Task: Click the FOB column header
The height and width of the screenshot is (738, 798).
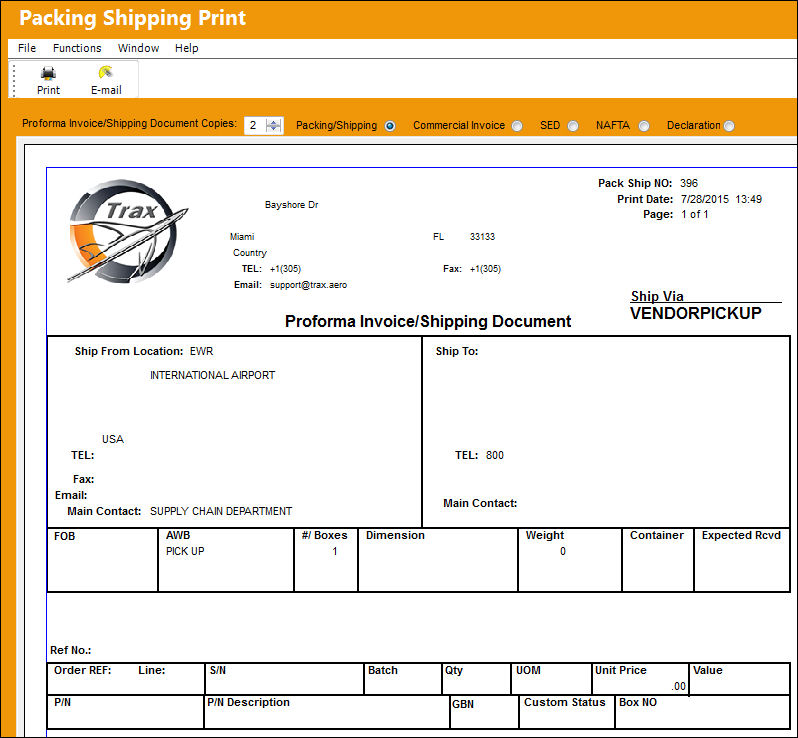Action: pos(65,536)
